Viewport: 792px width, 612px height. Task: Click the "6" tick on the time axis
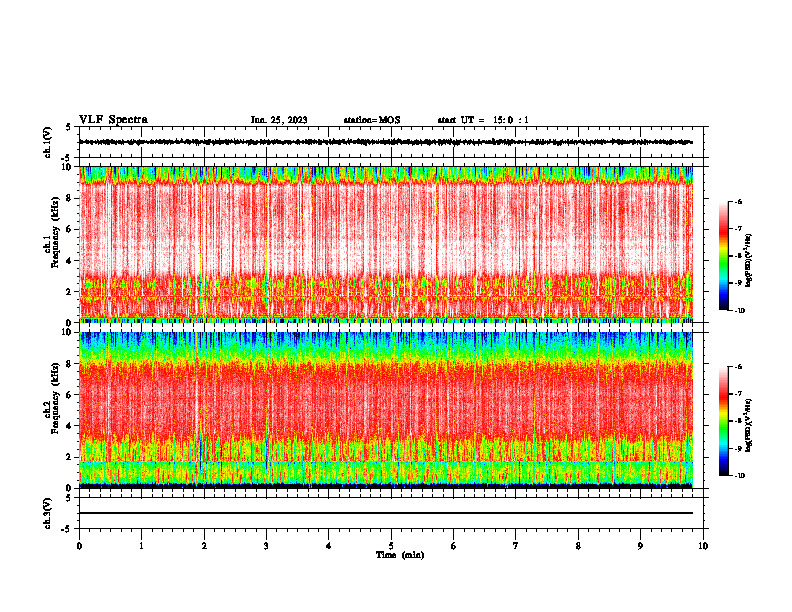[454, 546]
